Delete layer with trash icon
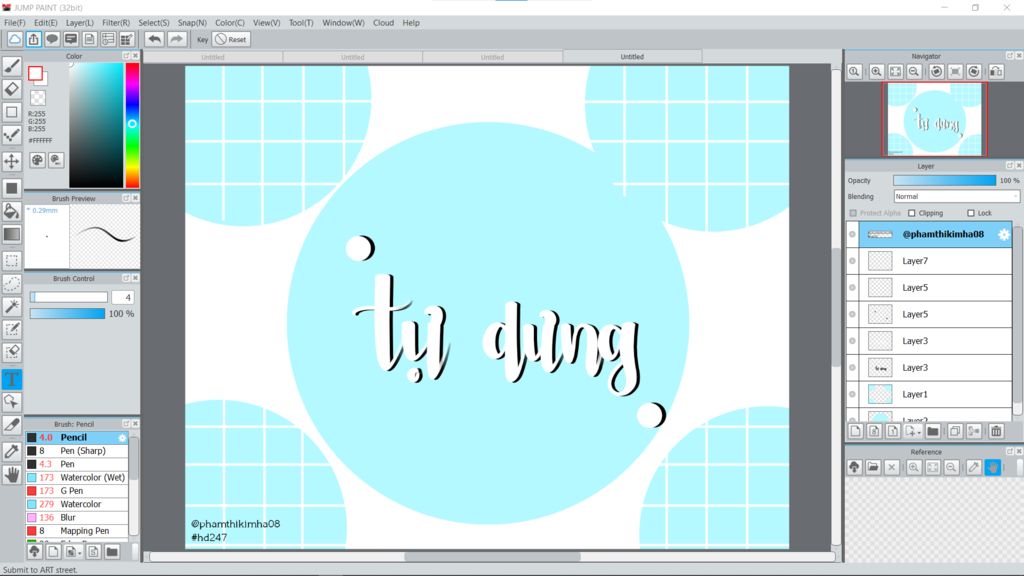This screenshot has width=1024, height=576. coord(996,431)
